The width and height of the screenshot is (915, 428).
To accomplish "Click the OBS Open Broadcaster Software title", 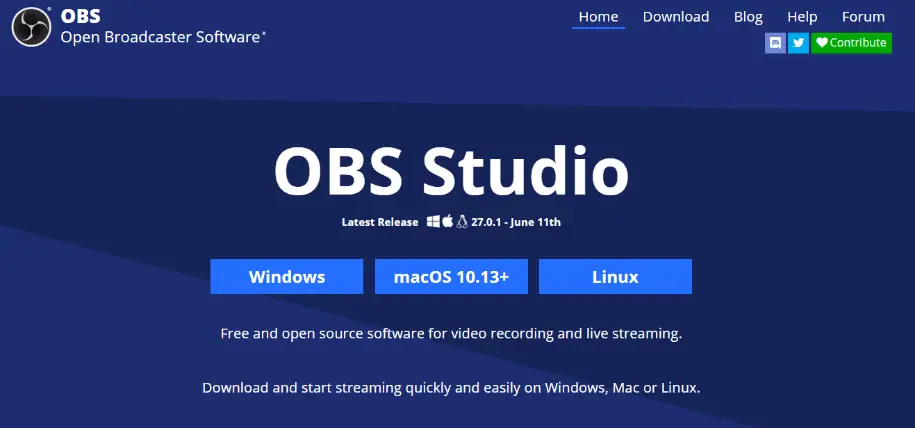I will point(163,27).
